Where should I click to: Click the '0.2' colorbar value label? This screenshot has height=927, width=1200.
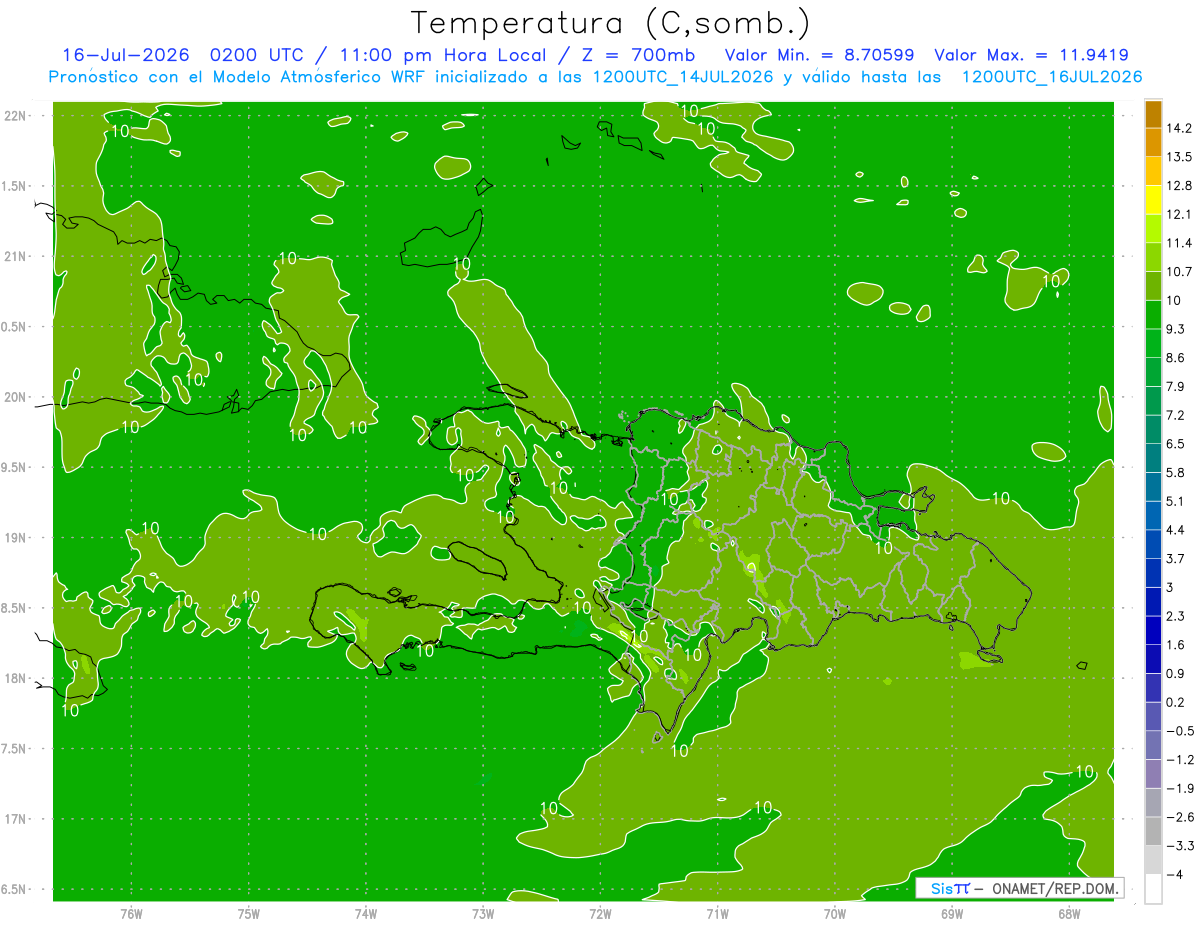click(1176, 702)
